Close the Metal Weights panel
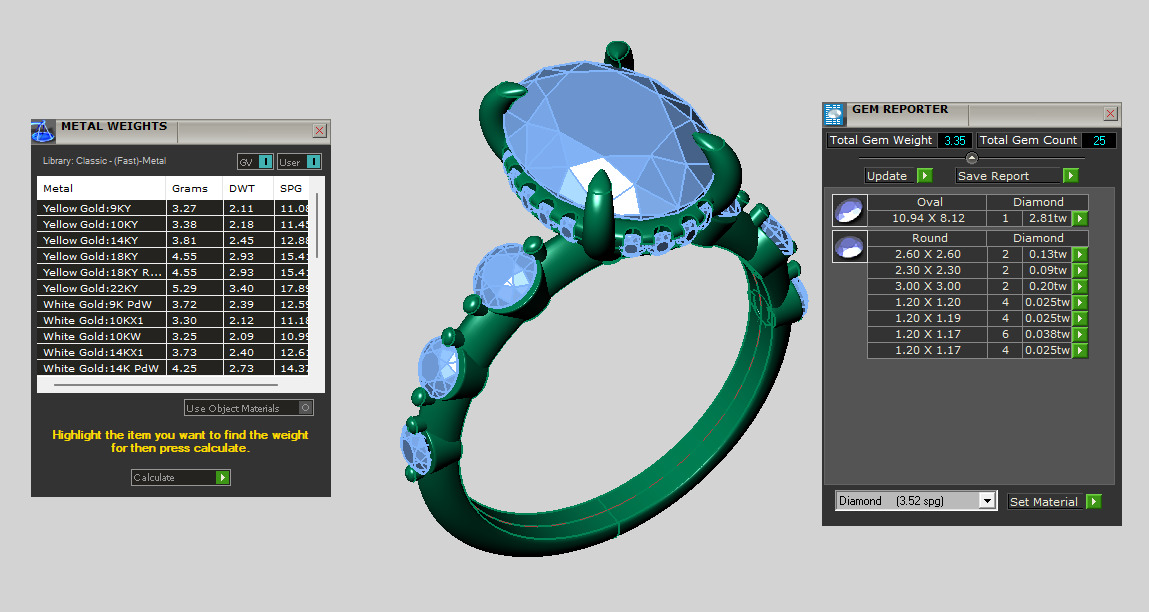This screenshot has height=612, width=1149. (x=319, y=130)
